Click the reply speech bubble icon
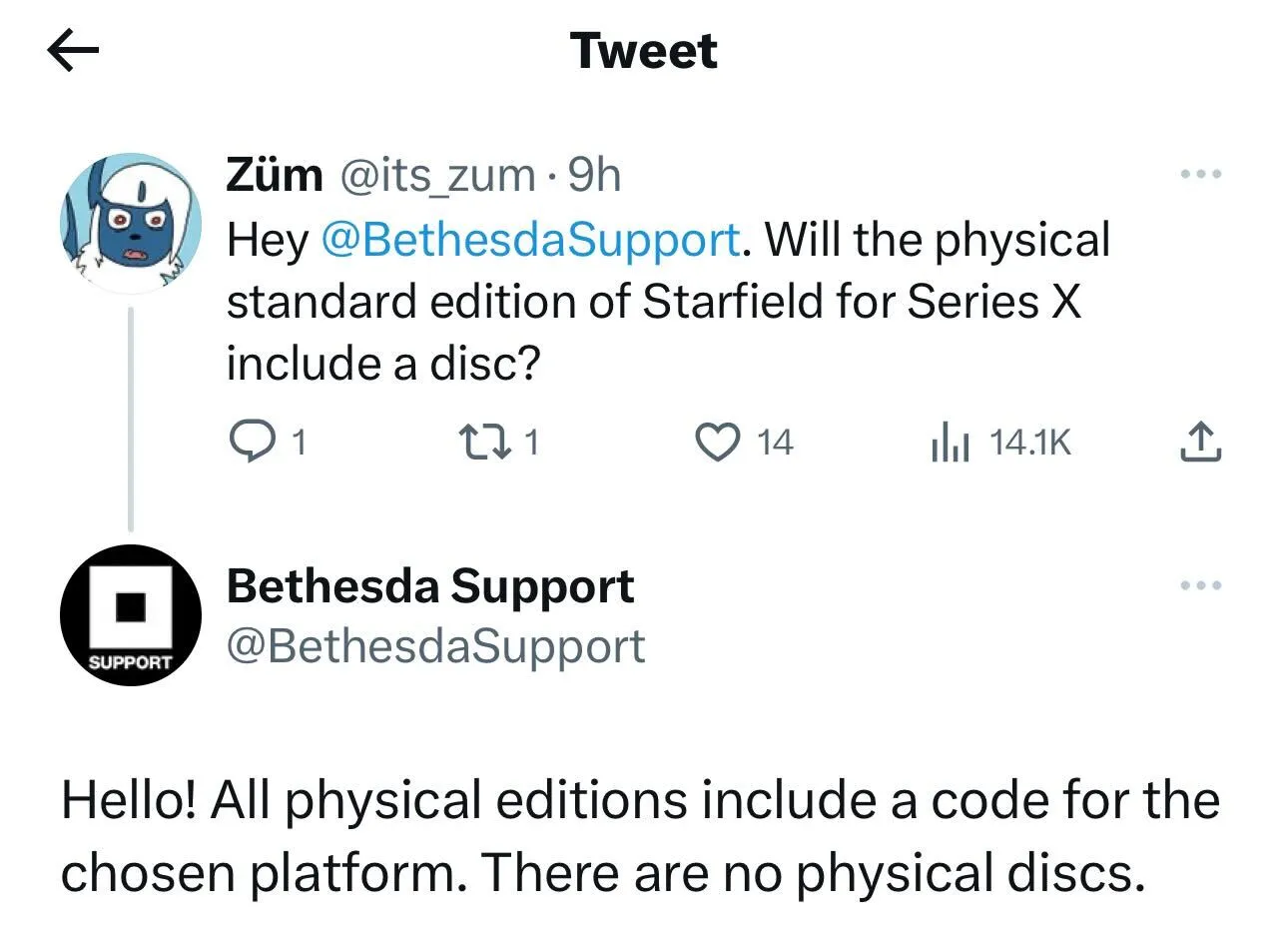 (x=252, y=441)
